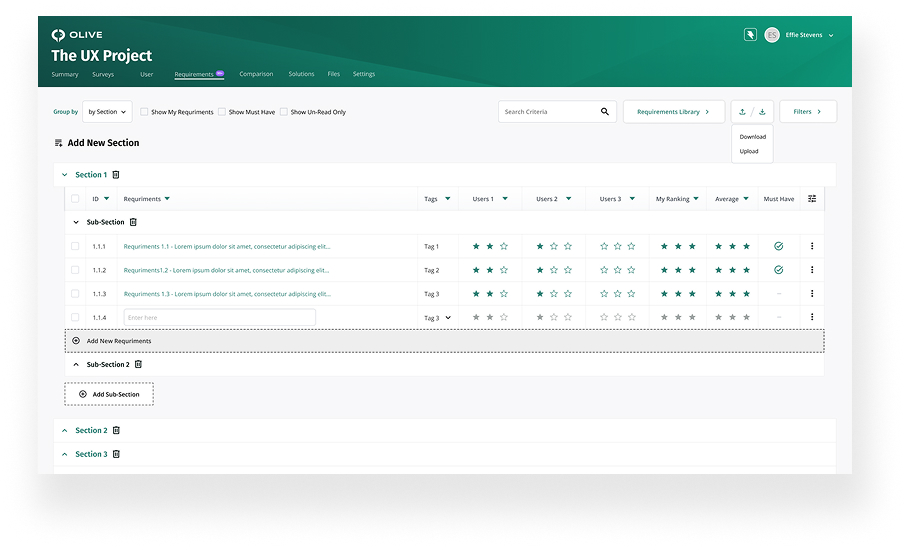Open more options for row 1.1.1
The image size is (906, 550).
pos(812,246)
